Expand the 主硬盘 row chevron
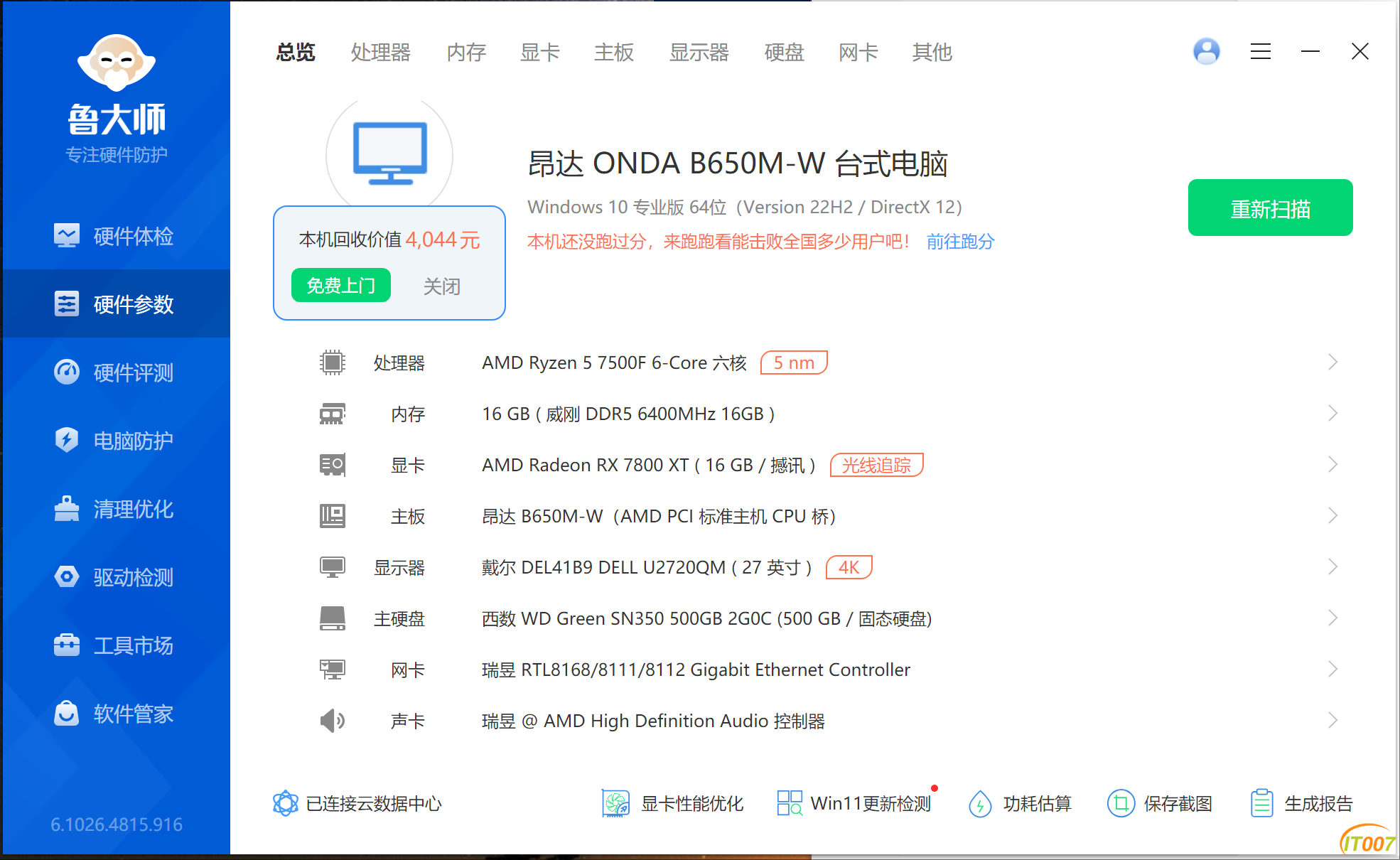The width and height of the screenshot is (1400, 860). click(x=1332, y=618)
